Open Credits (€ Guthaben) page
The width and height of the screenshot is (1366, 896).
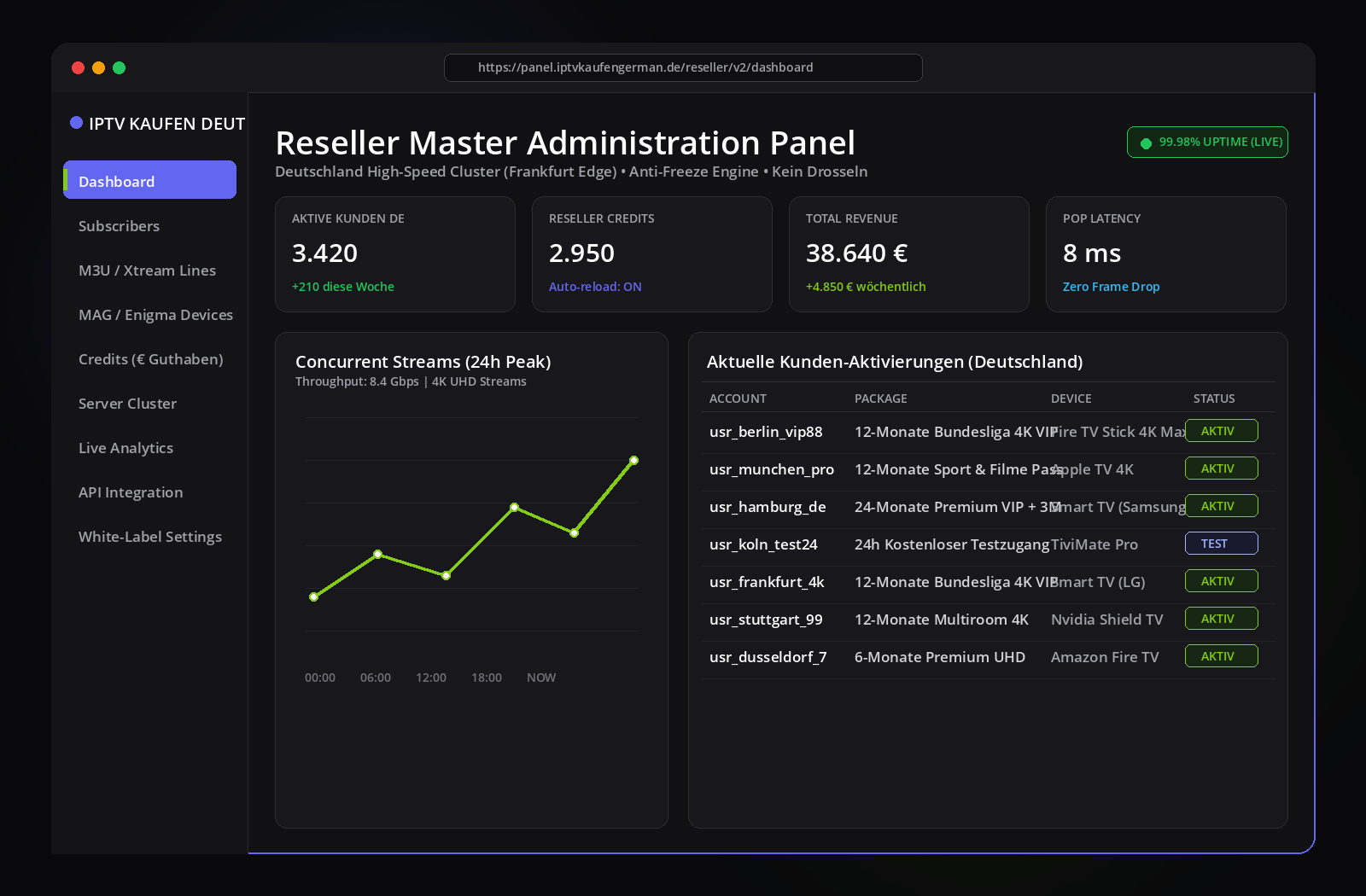tap(150, 359)
